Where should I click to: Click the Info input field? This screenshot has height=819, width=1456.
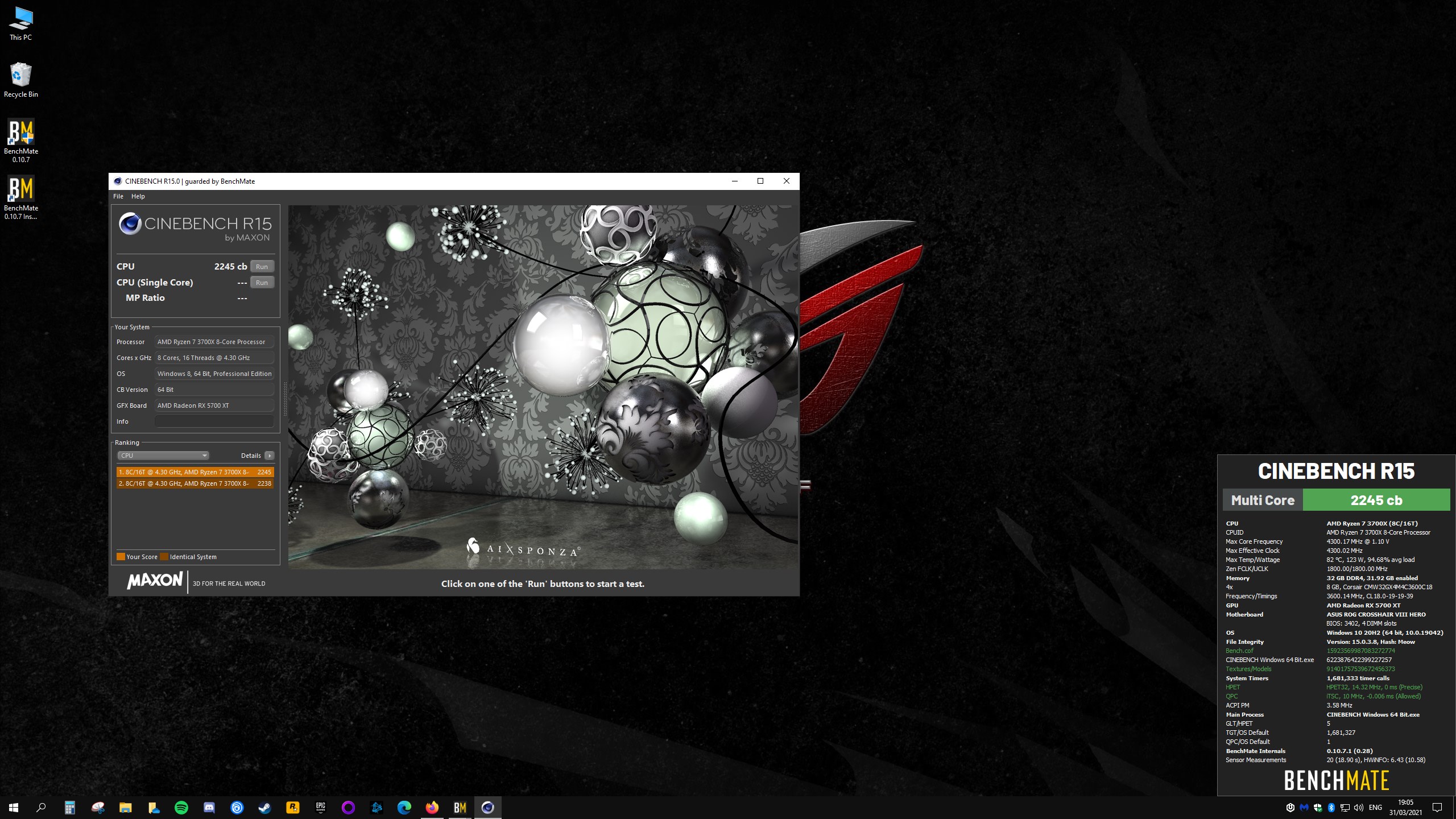pos(214,421)
